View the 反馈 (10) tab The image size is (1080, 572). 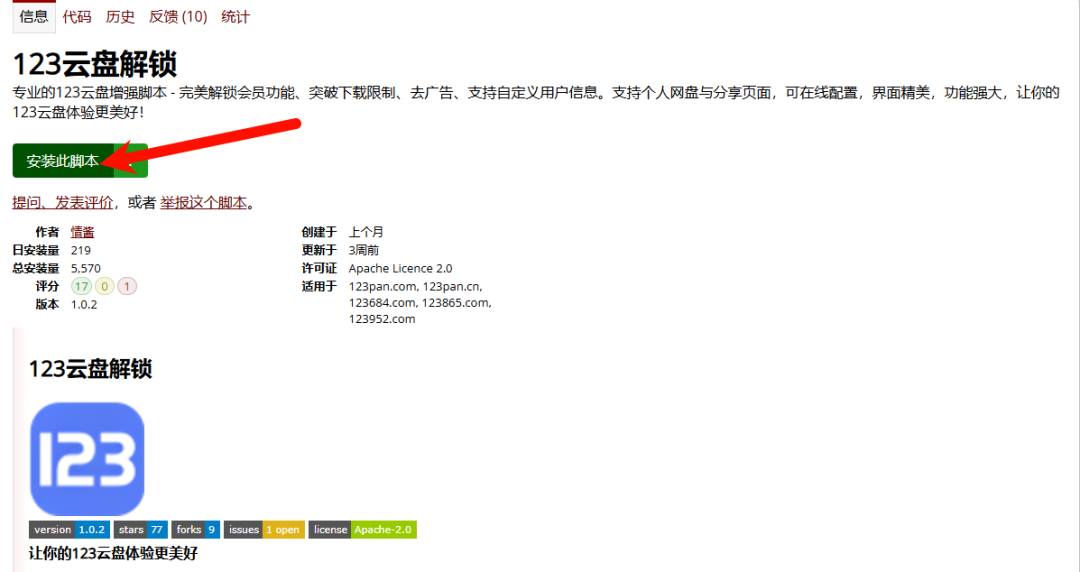click(x=178, y=17)
